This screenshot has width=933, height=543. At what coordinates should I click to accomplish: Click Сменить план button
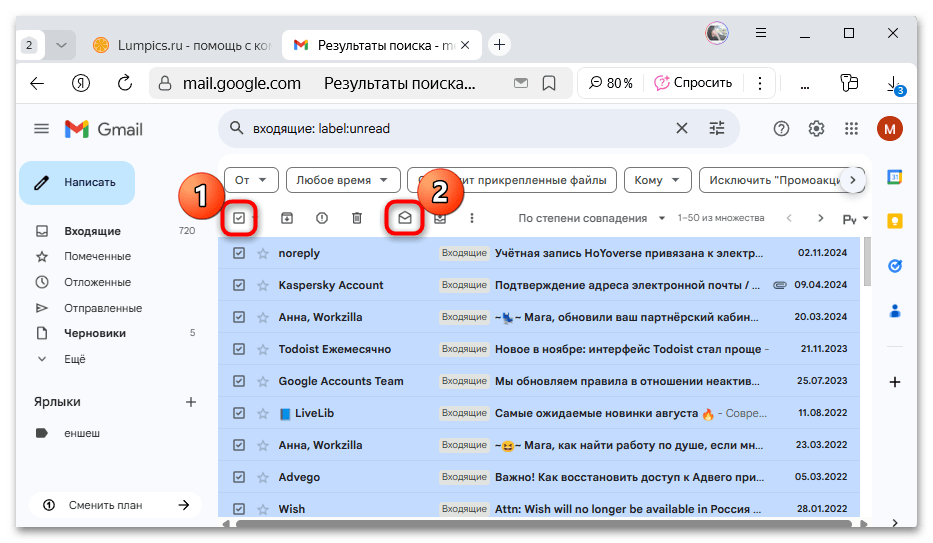coord(115,505)
